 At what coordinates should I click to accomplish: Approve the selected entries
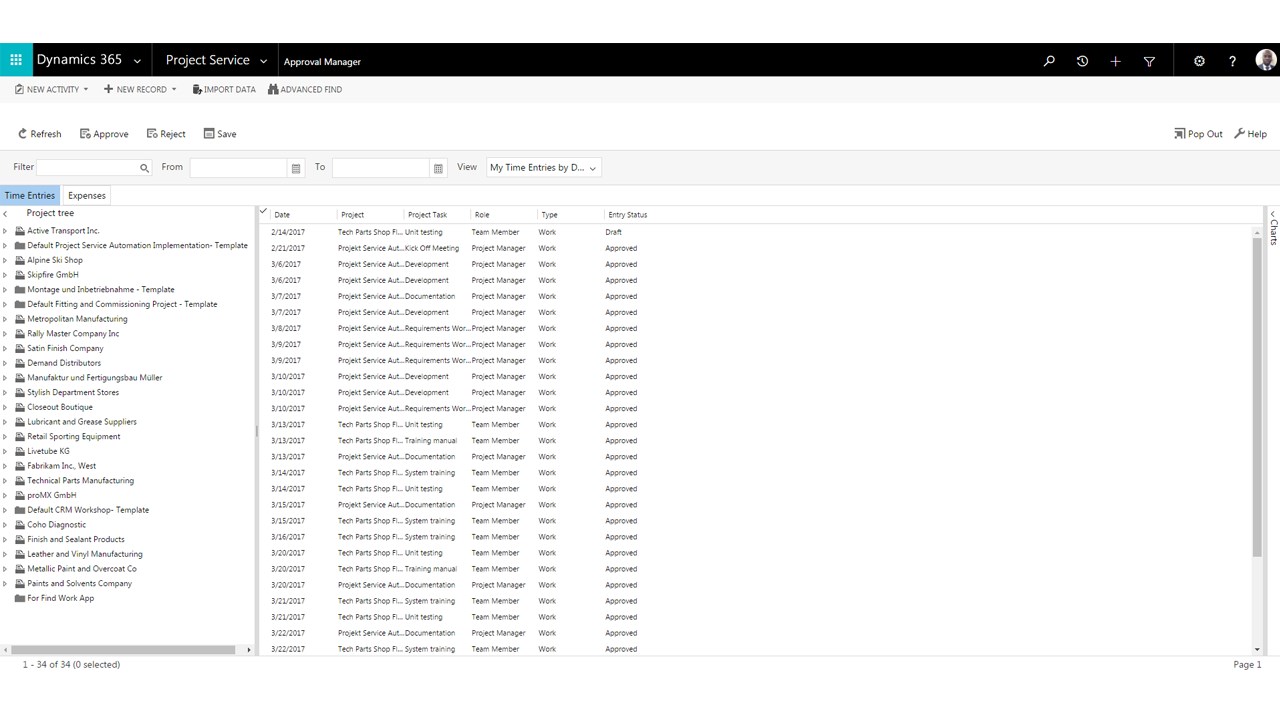coord(104,134)
